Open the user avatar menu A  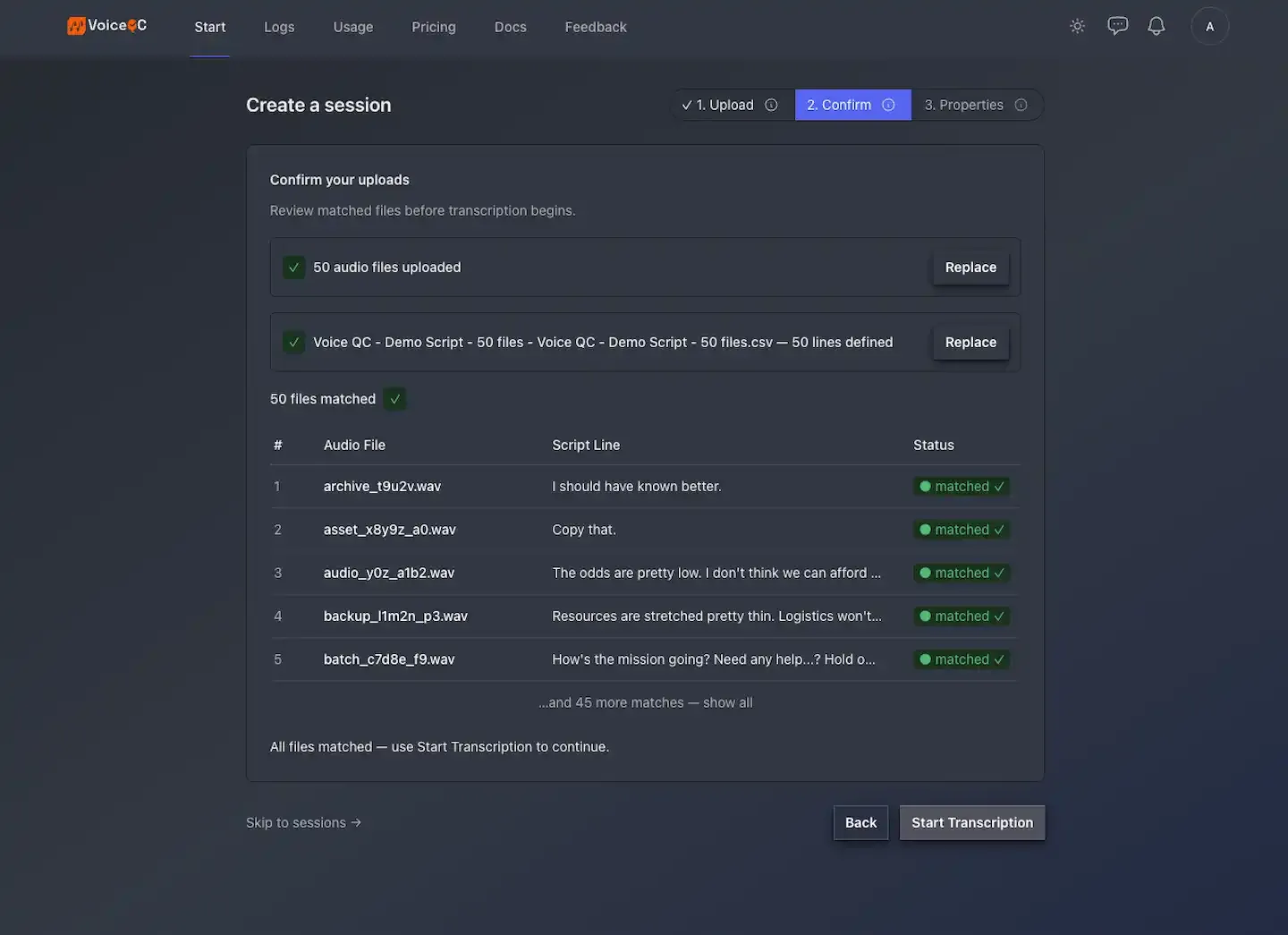[1209, 26]
